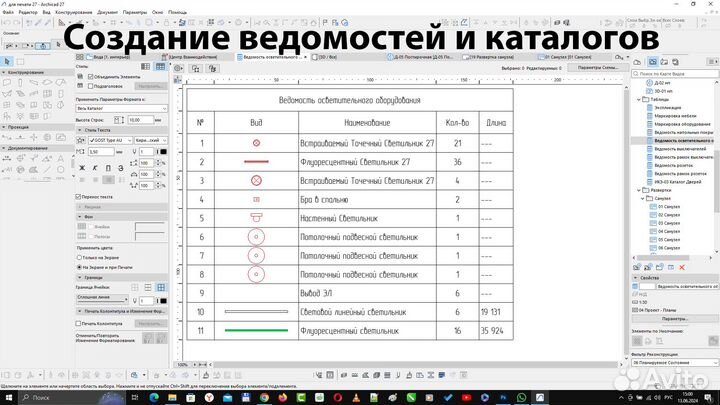720x405 pixels.
Task: Open 03 Санузел view in navigator
Action: pos(669,223)
